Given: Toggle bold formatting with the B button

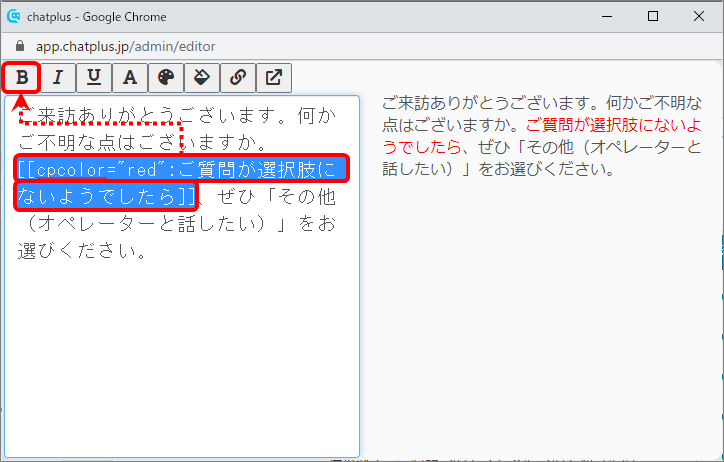Looking at the screenshot, I should point(22,77).
